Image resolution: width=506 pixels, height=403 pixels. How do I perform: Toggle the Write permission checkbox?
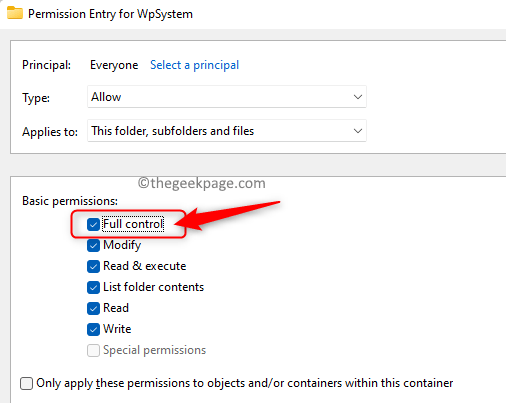(x=93, y=329)
